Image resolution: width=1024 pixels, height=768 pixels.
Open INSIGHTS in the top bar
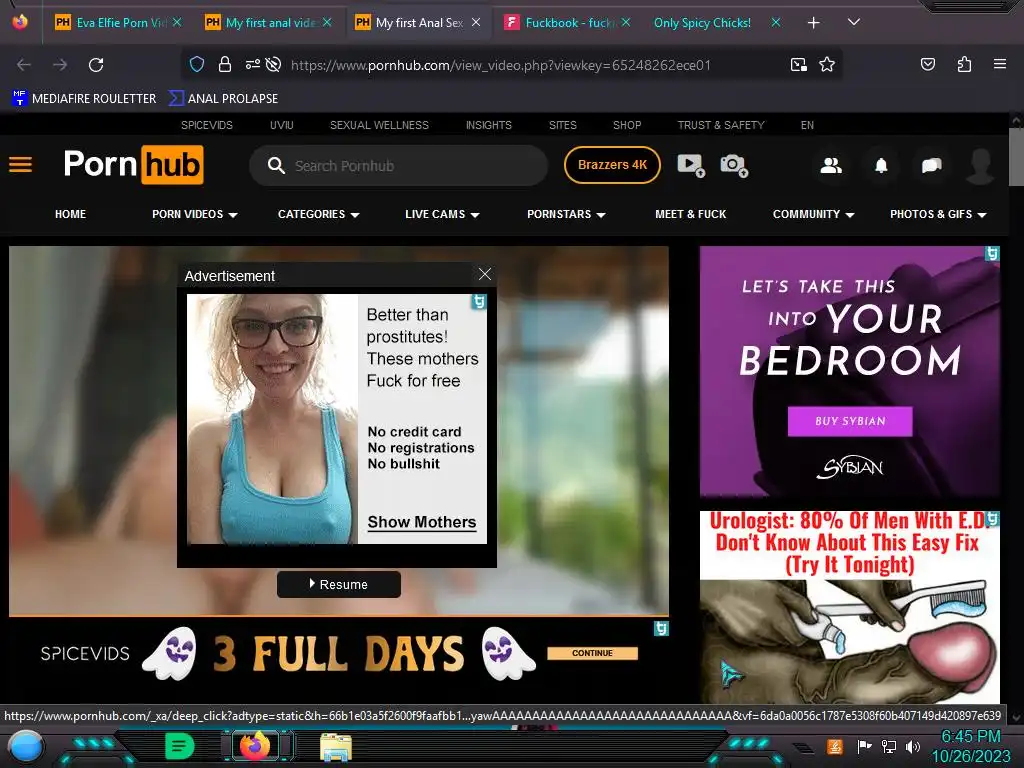click(x=488, y=125)
